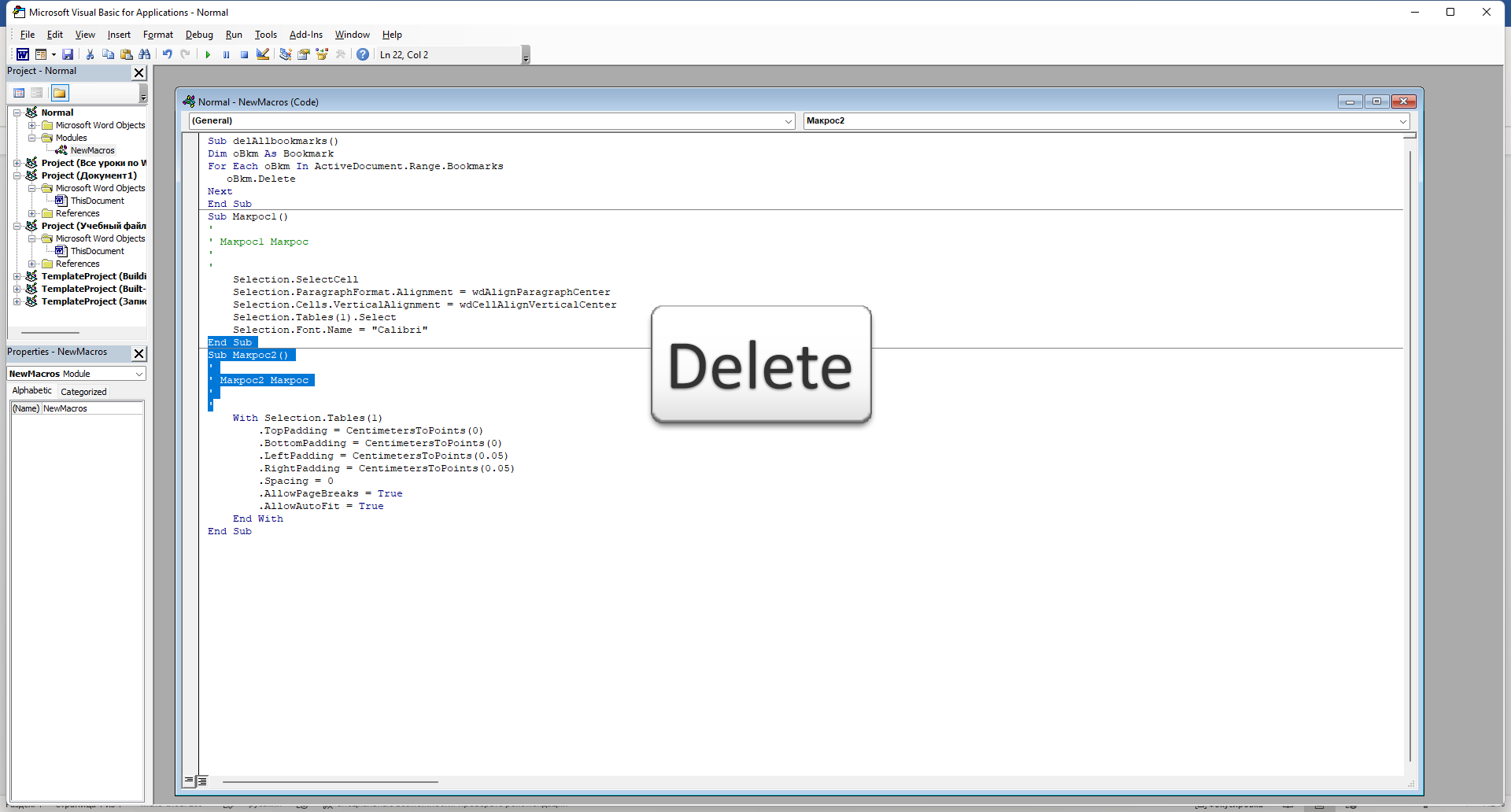
Task: Open the Window menu
Action: click(x=352, y=35)
